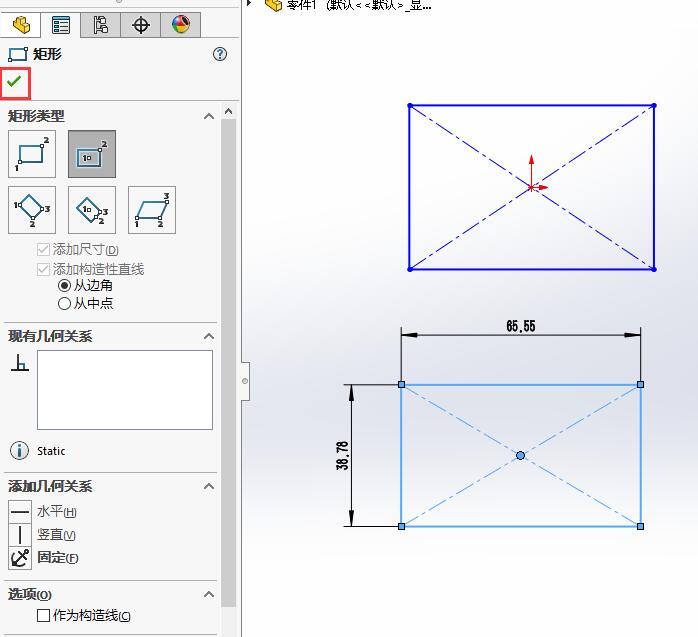The image size is (698, 637).
Task: Click the part icon in flyout tree
Action: tap(274, 4)
